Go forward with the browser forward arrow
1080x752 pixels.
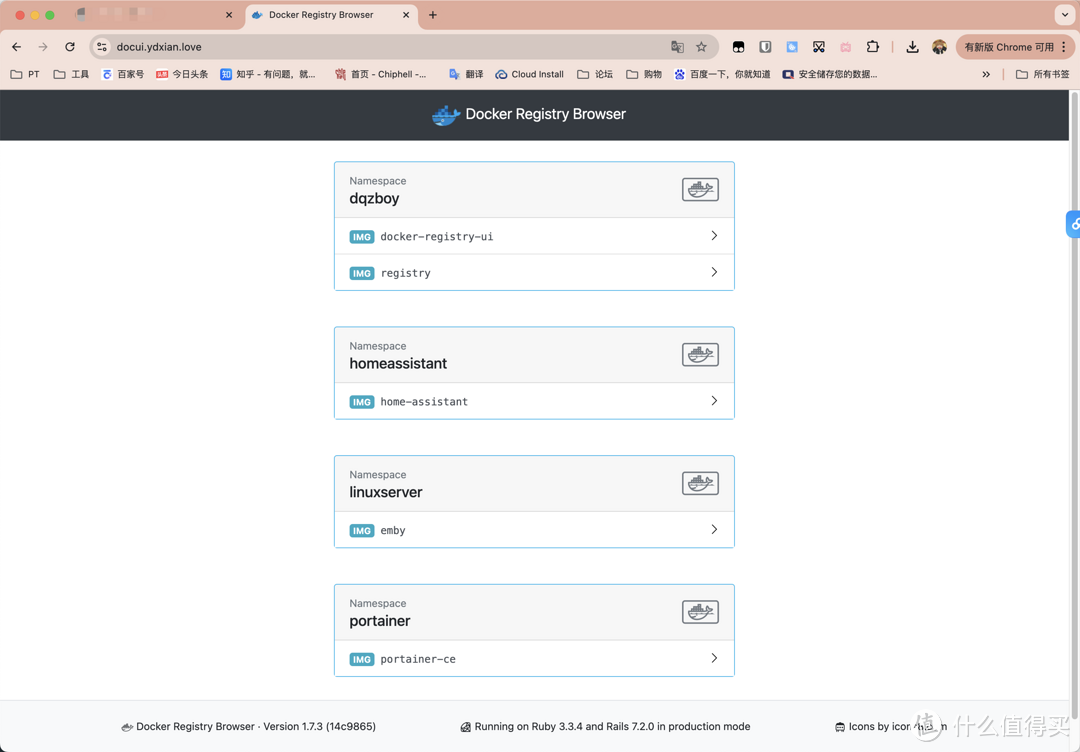pos(43,47)
